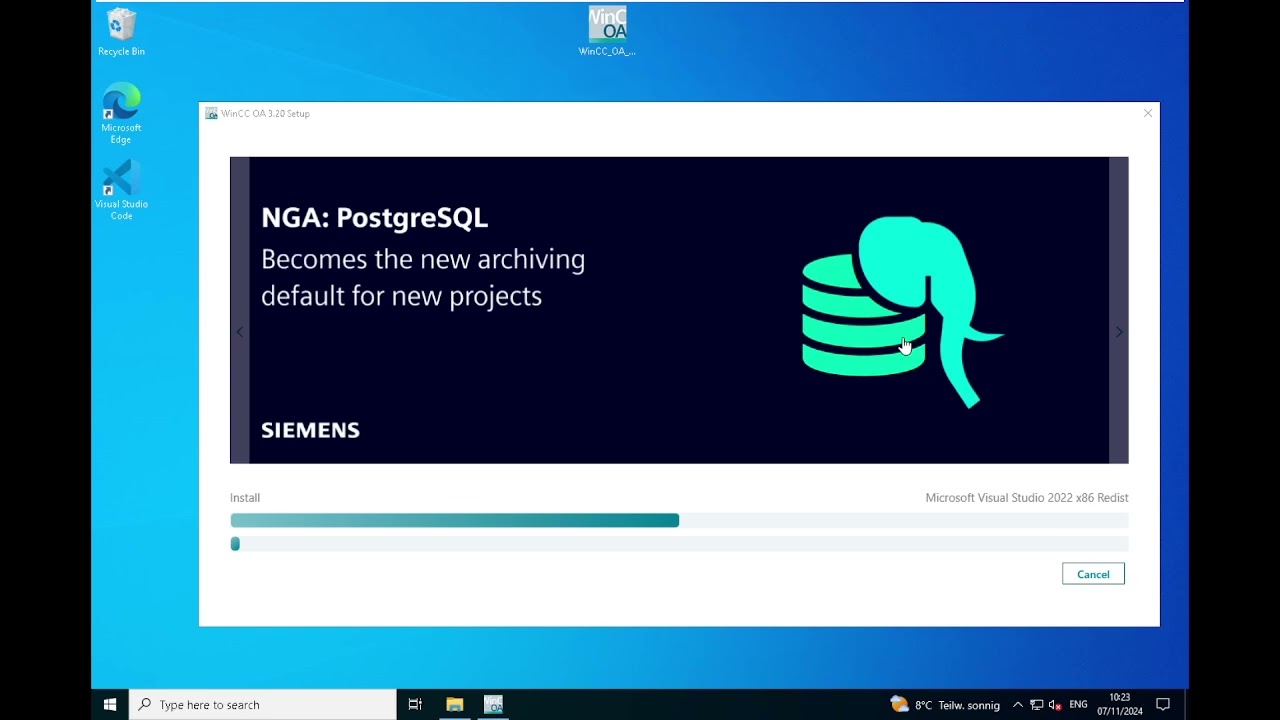The image size is (1280, 720).
Task: Show hidden system tray icons
Action: click(1018, 705)
